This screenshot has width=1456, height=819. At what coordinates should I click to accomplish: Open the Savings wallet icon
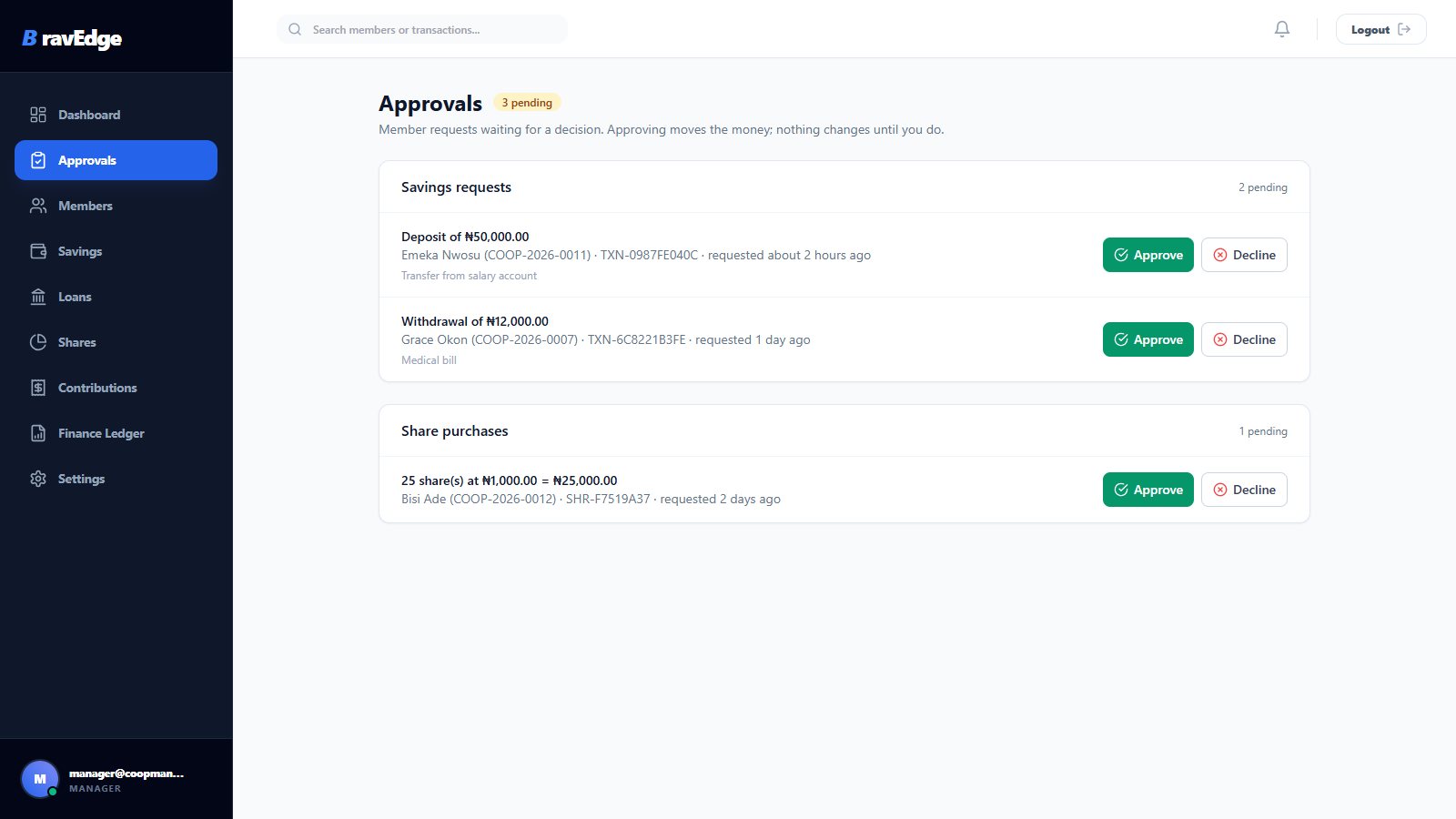coord(38,251)
